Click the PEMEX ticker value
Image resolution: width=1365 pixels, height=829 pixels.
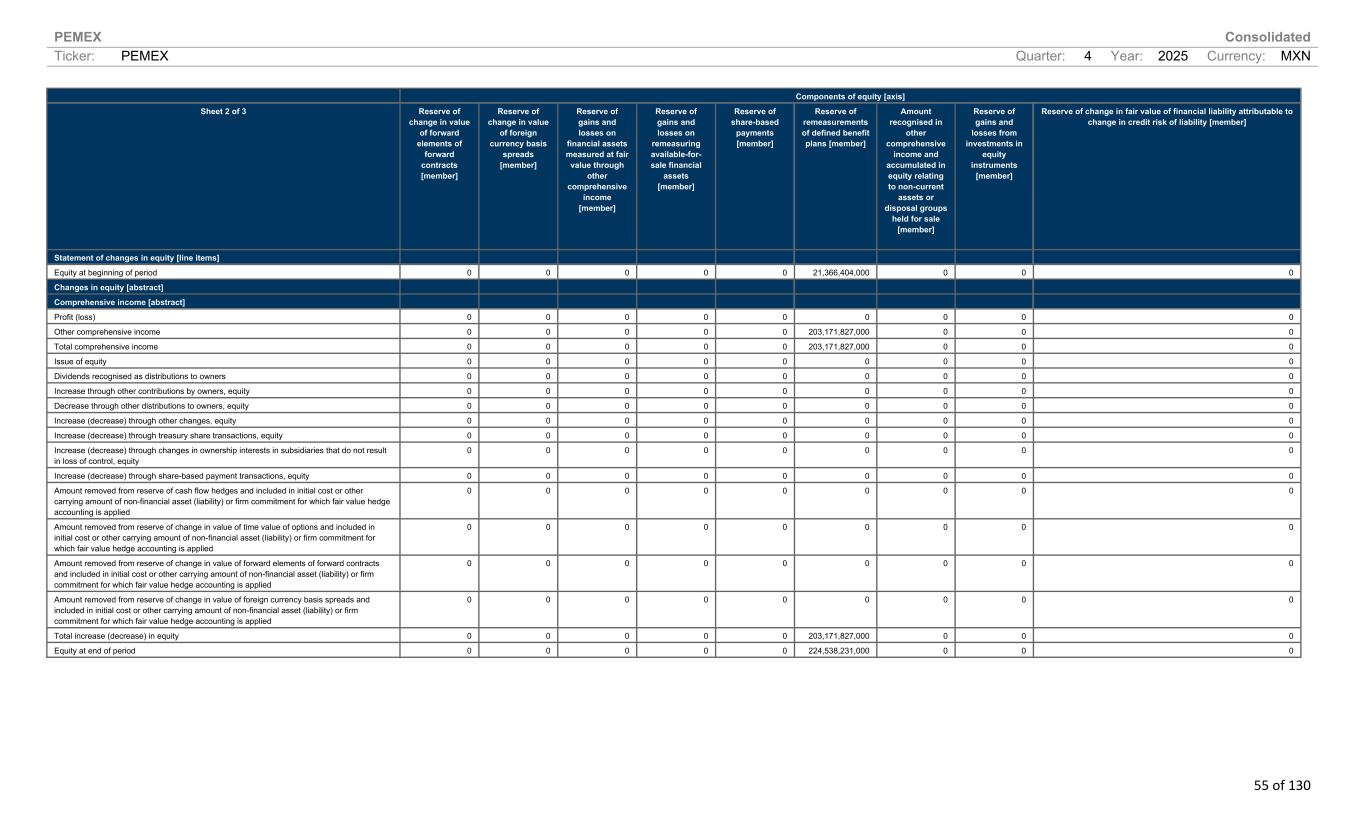pyautogui.click(x=144, y=57)
